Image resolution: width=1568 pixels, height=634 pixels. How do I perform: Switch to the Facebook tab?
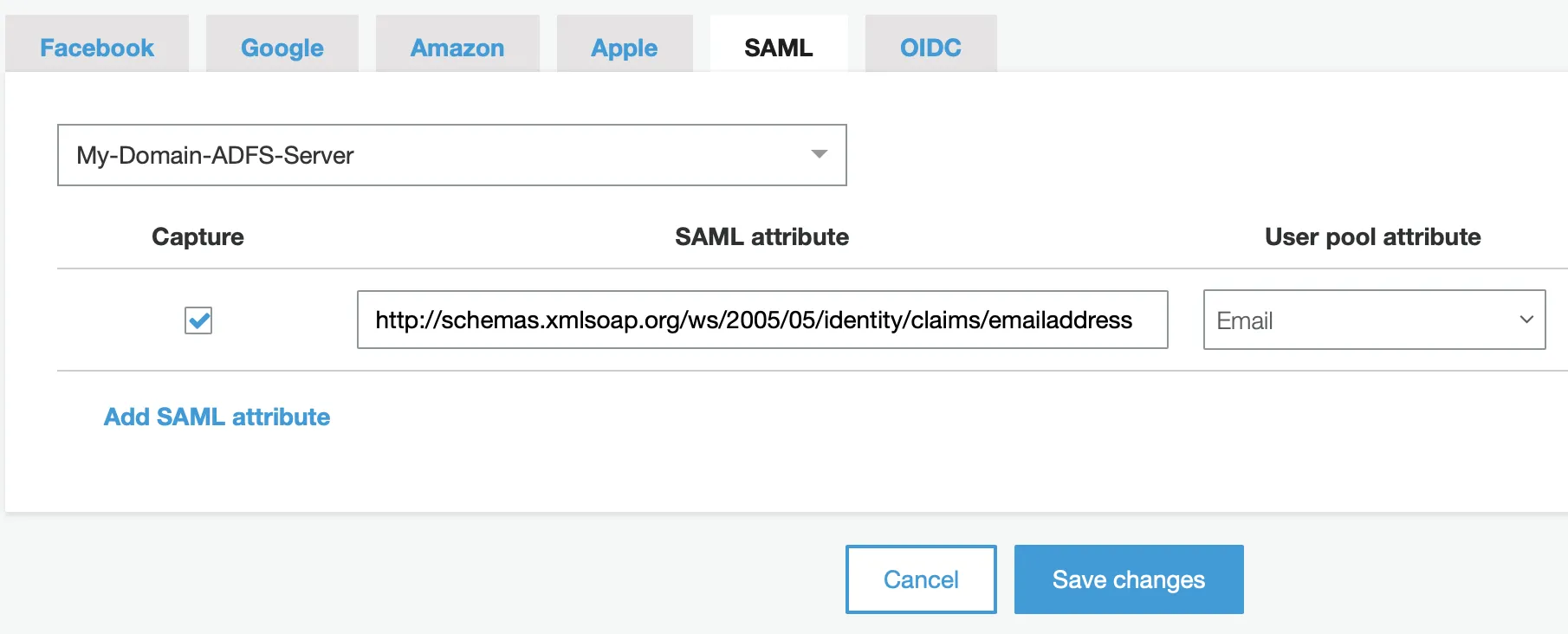[x=96, y=47]
